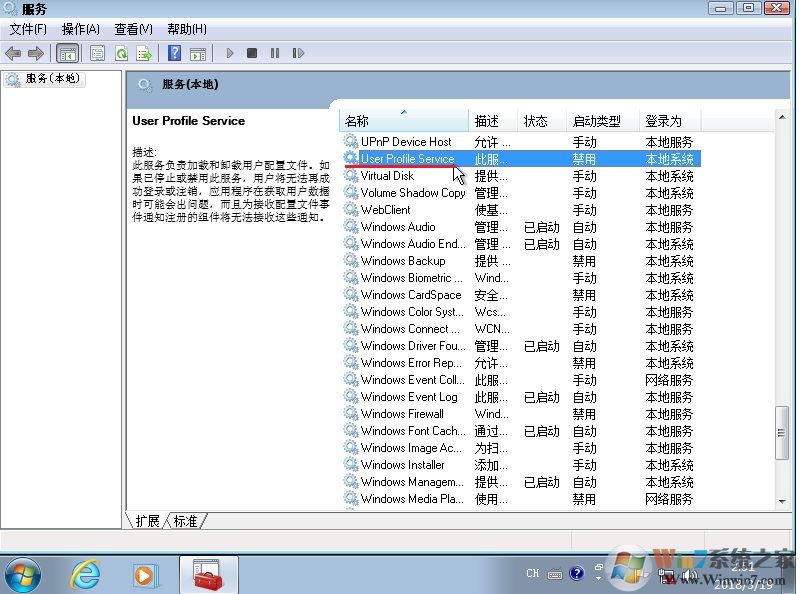Open Help using blue question mark icon
802x594 pixels.
[176, 53]
